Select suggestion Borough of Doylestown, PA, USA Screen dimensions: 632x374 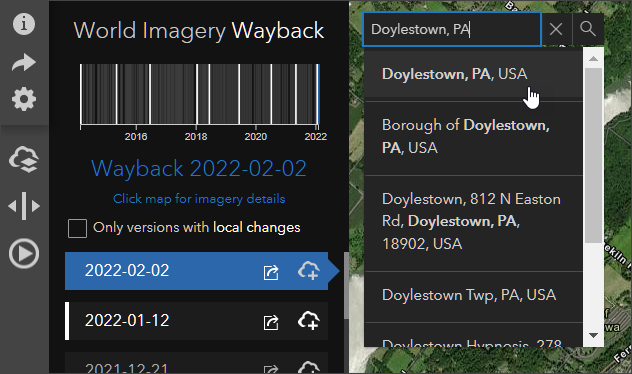click(473, 137)
